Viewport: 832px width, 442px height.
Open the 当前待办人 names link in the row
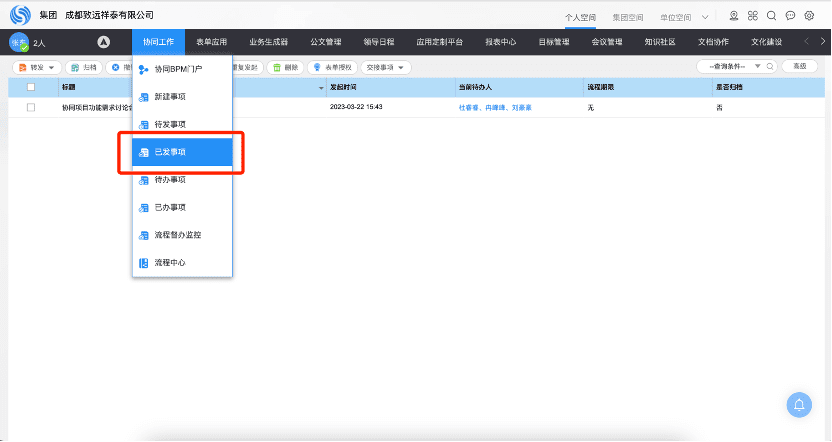click(x=495, y=108)
